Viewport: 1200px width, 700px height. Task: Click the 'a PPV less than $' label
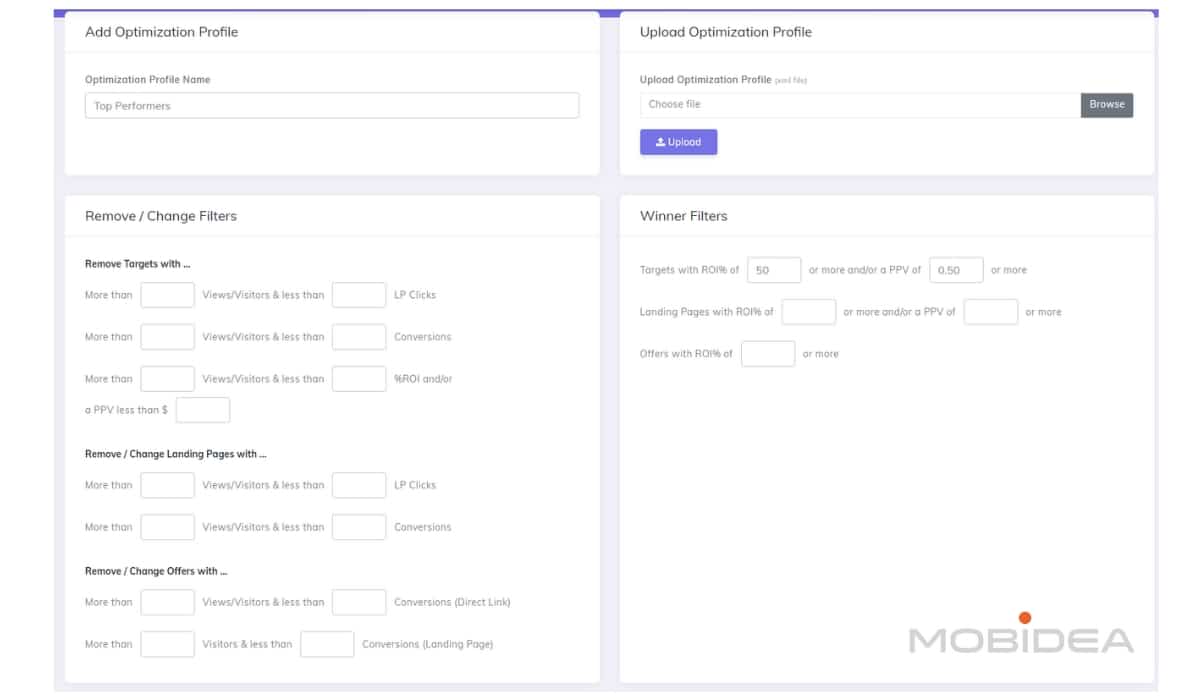pyautogui.click(x=127, y=410)
